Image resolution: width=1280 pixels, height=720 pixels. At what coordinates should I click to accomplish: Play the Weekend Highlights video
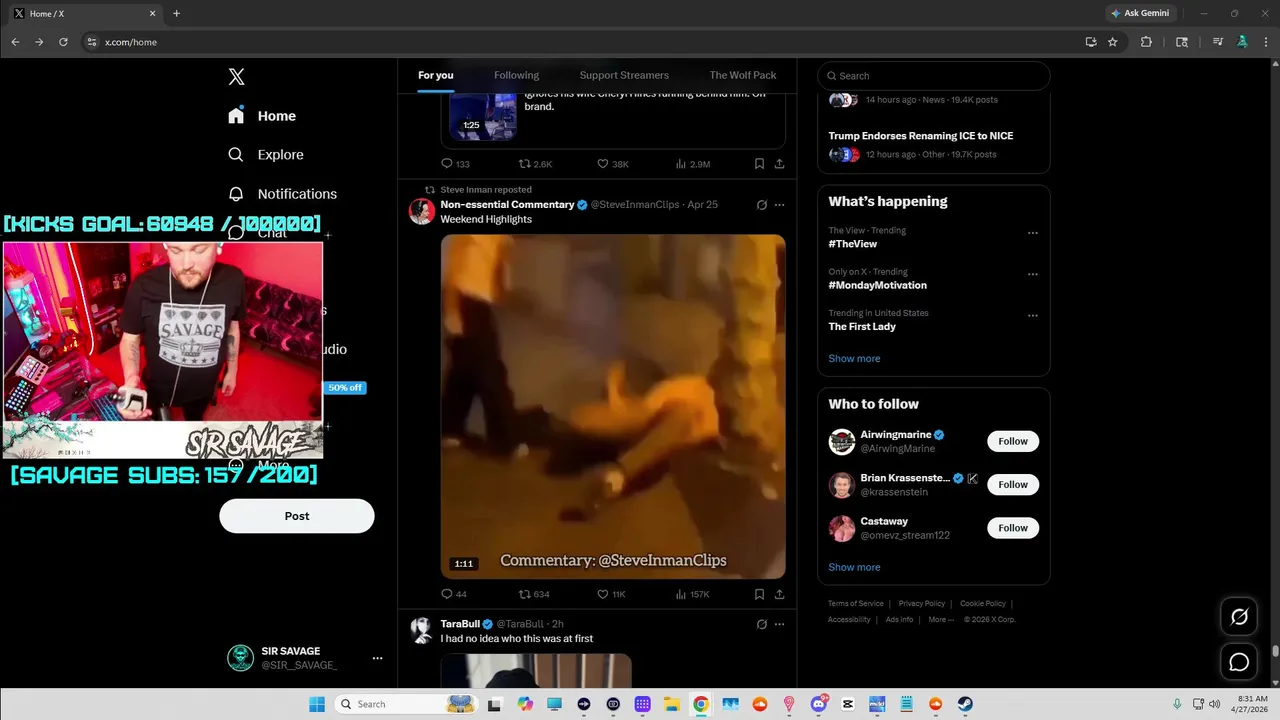pos(613,406)
